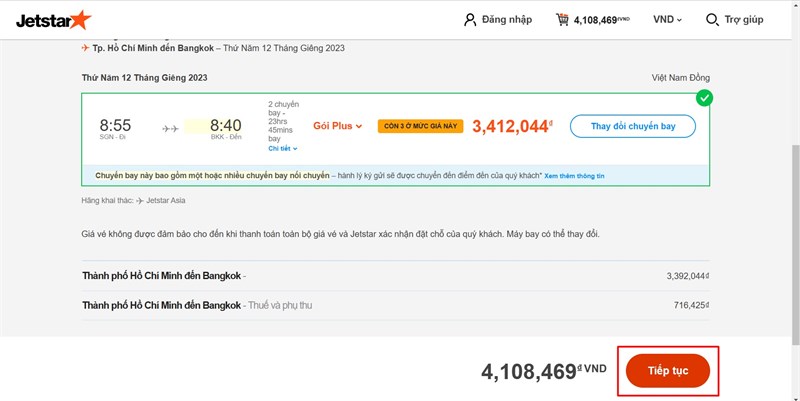Click the user profile icon

pos(470,19)
